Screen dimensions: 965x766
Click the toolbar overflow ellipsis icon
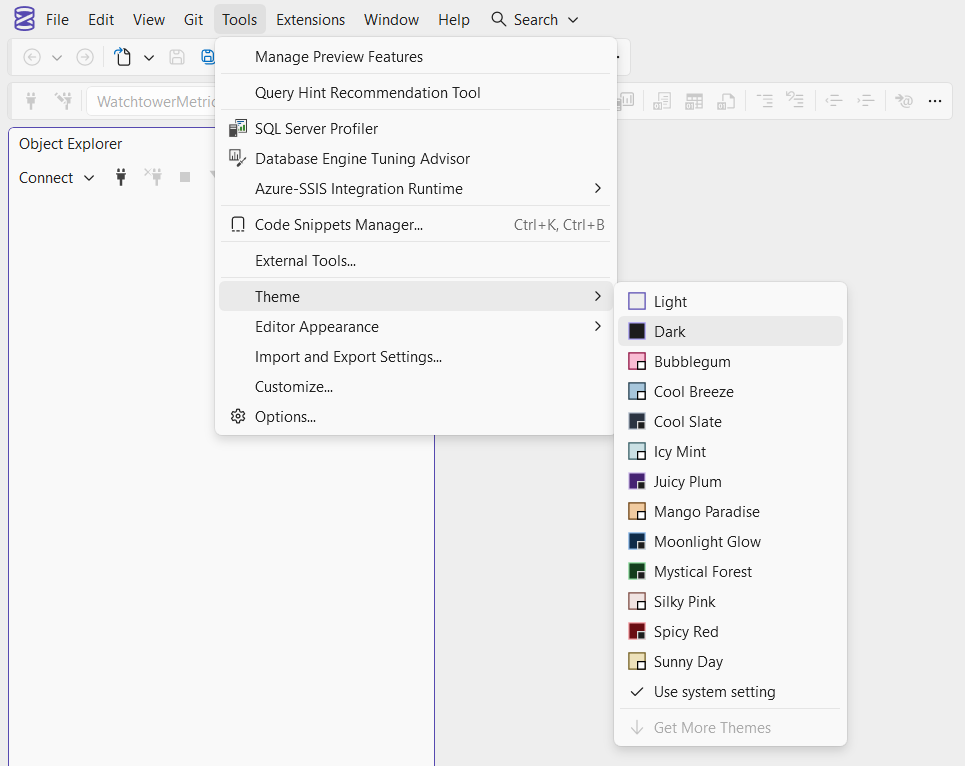click(x=935, y=101)
